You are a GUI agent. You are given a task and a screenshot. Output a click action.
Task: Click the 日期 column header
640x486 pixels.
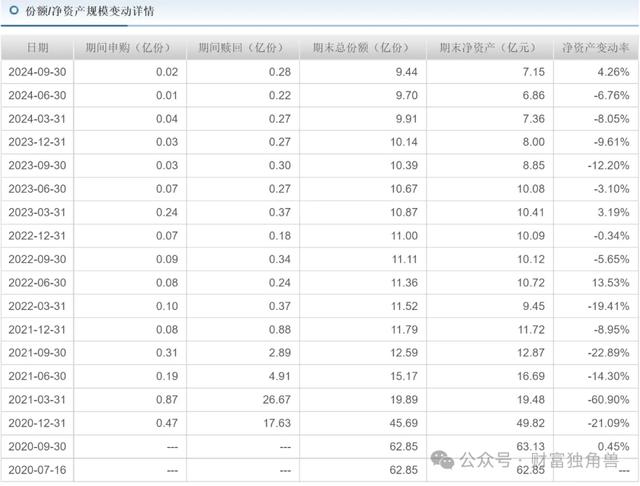(38, 48)
